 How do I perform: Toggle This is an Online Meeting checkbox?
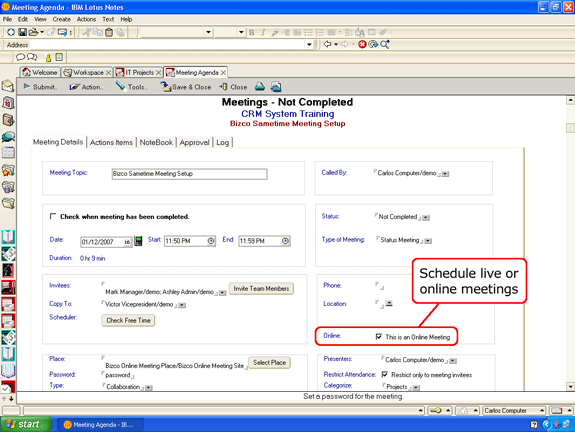coord(379,337)
